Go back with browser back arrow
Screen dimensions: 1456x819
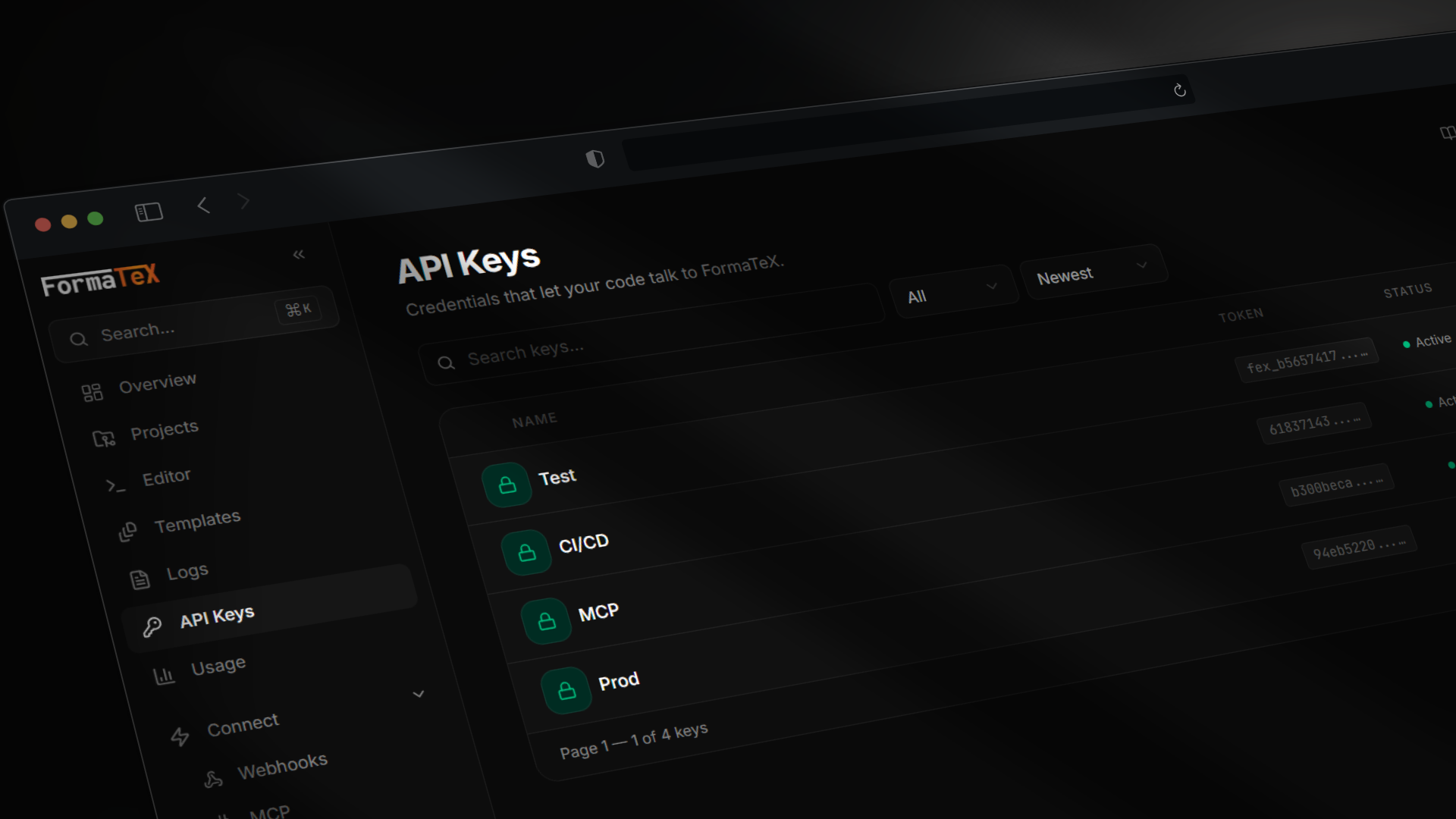(203, 205)
